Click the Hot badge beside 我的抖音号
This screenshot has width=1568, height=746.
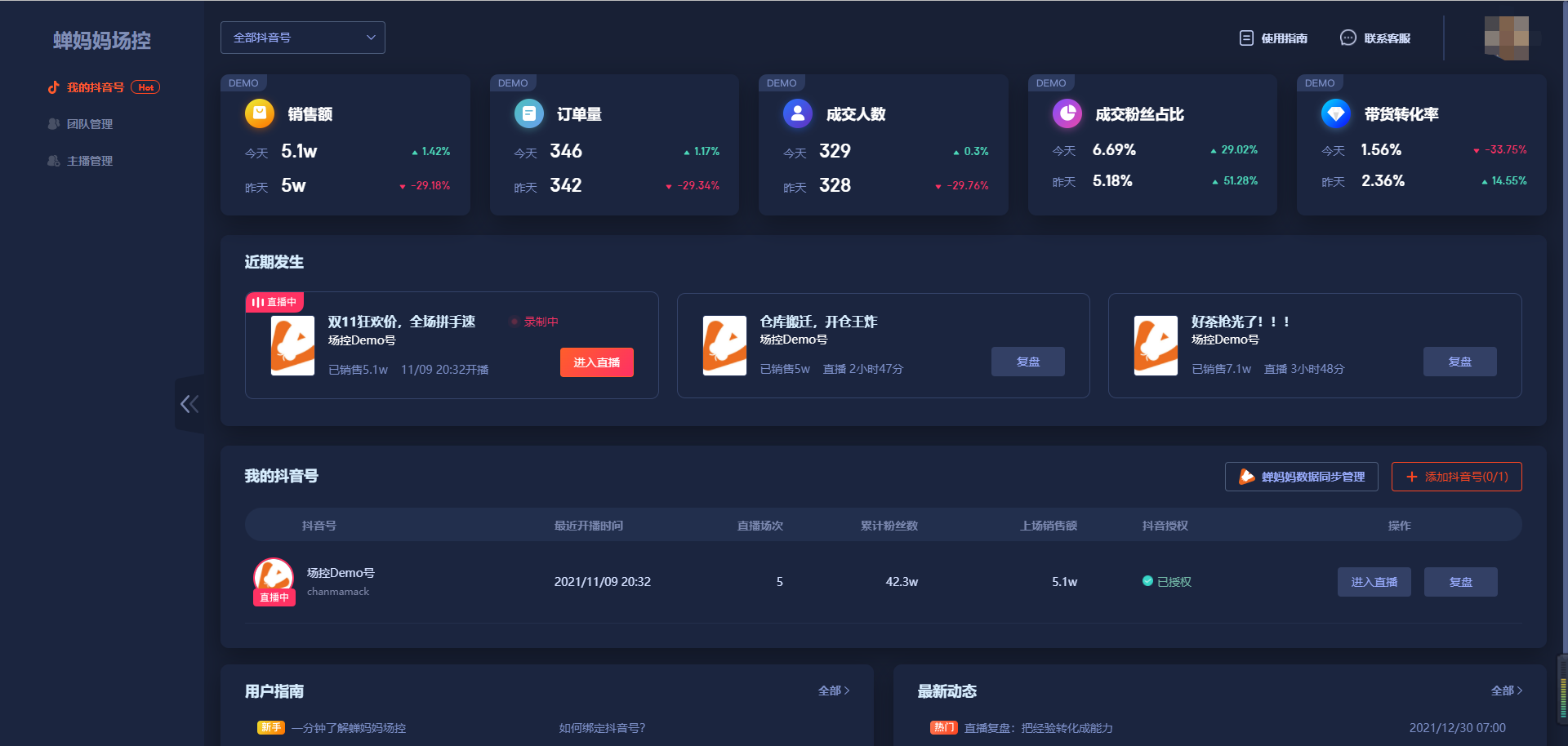click(x=145, y=87)
